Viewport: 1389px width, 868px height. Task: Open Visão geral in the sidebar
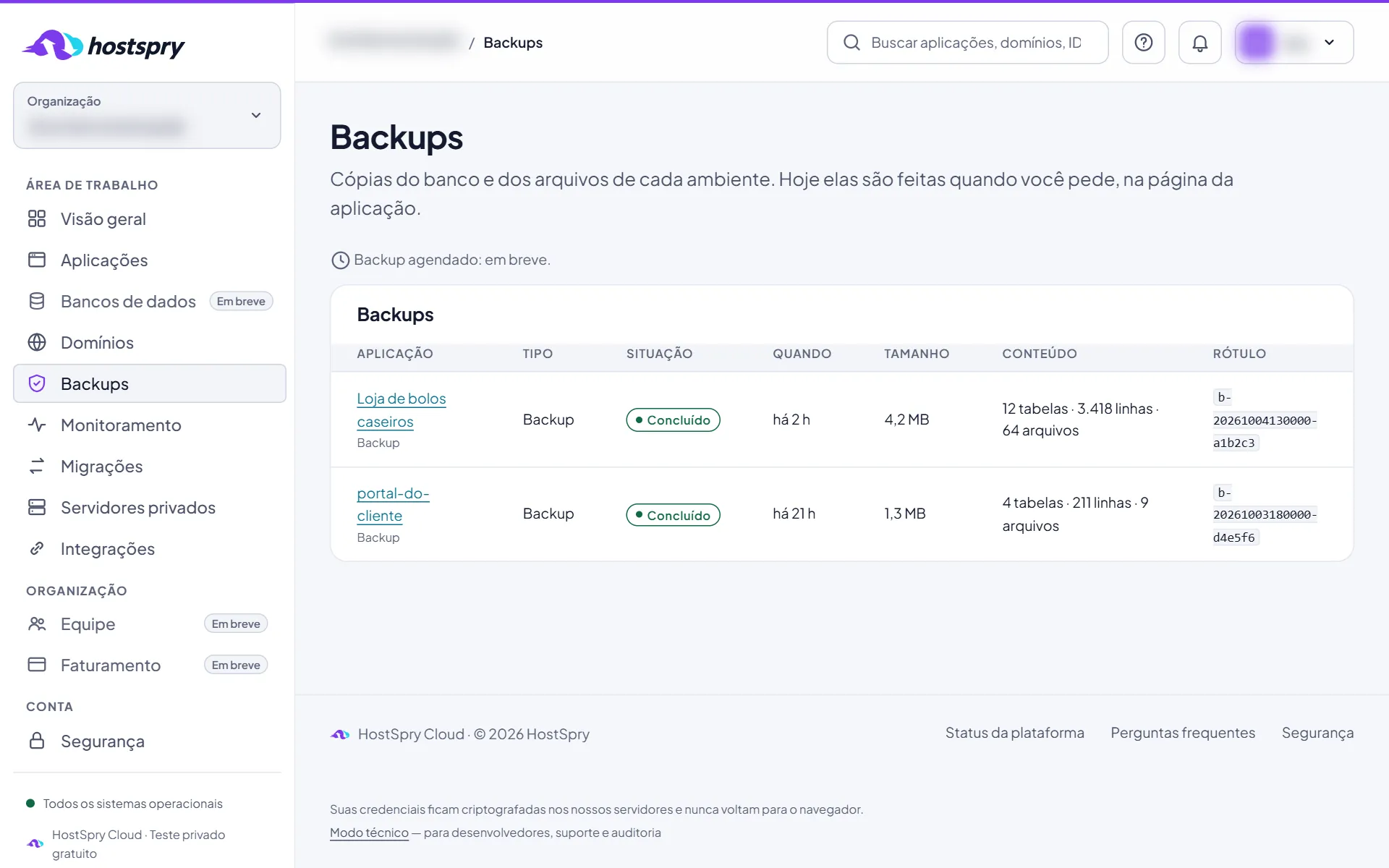click(150, 218)
